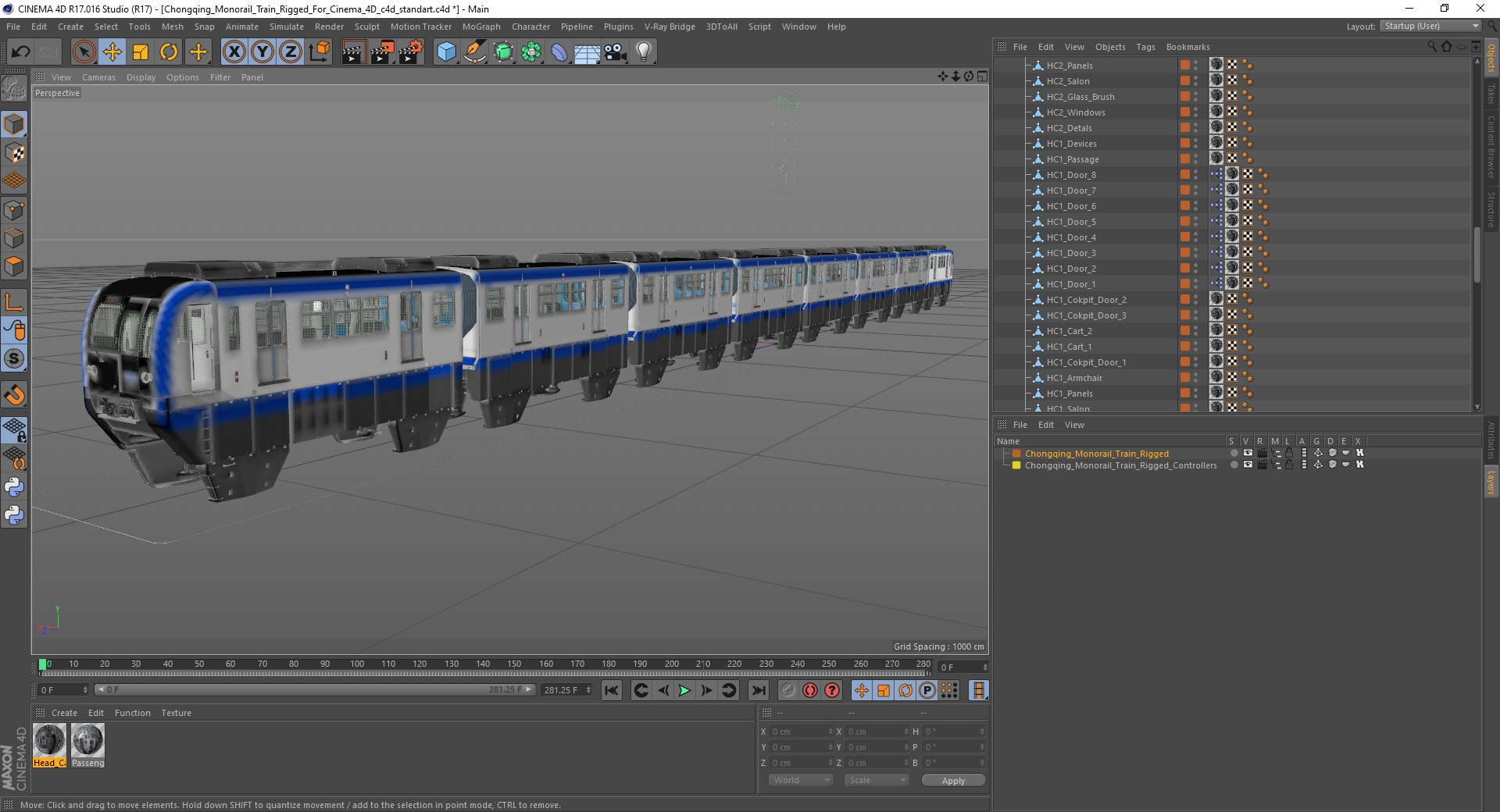1500x812 pixels.
Task: Add a Floor environment object
Action: [587, 52]
